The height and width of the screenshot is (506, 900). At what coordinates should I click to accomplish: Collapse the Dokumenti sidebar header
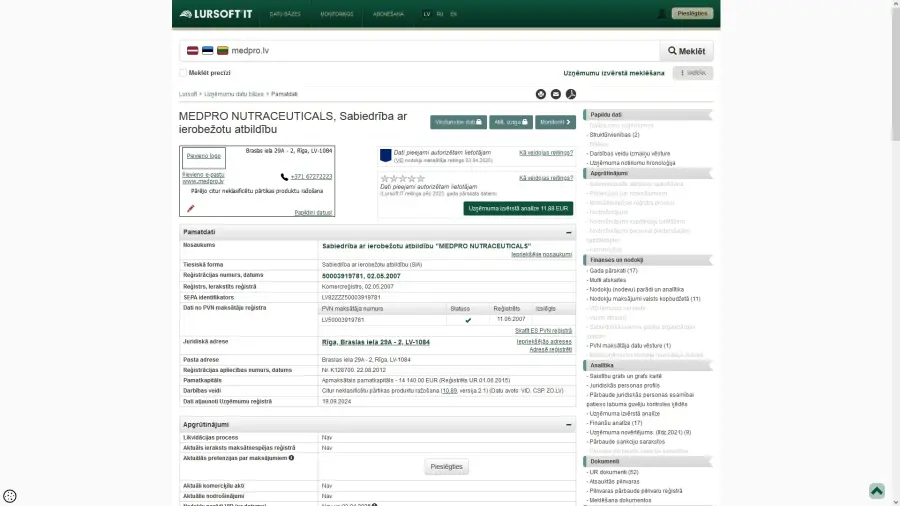click(x=647, y=461)
